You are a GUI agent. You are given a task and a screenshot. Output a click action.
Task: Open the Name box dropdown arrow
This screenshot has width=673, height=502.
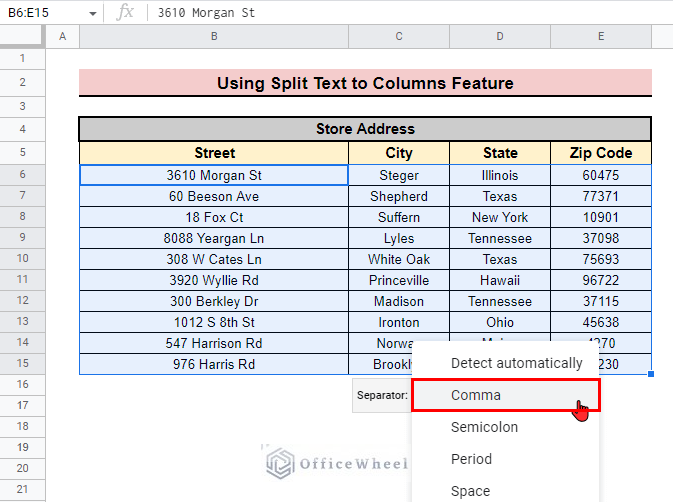click(93, 13)
